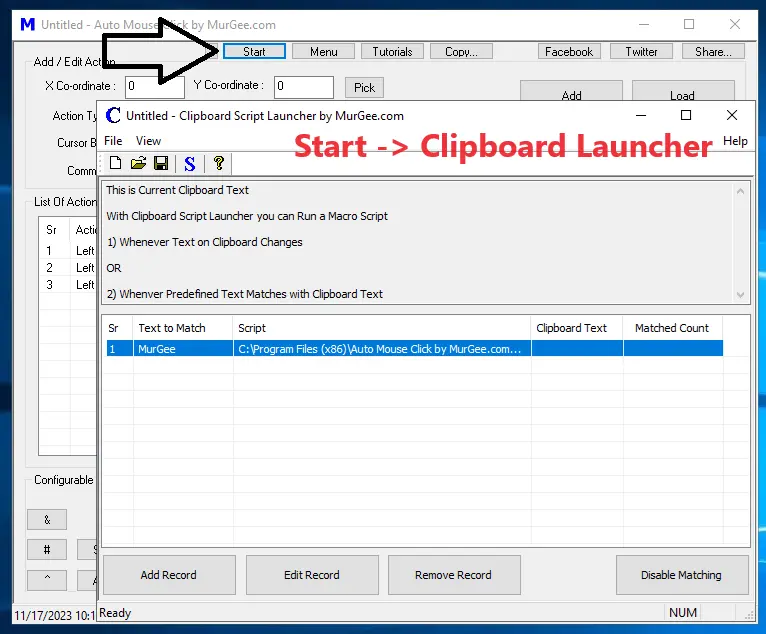Click the Share... button
The image size is (766, 634).
pyautogui.click(x=713, y=51)
